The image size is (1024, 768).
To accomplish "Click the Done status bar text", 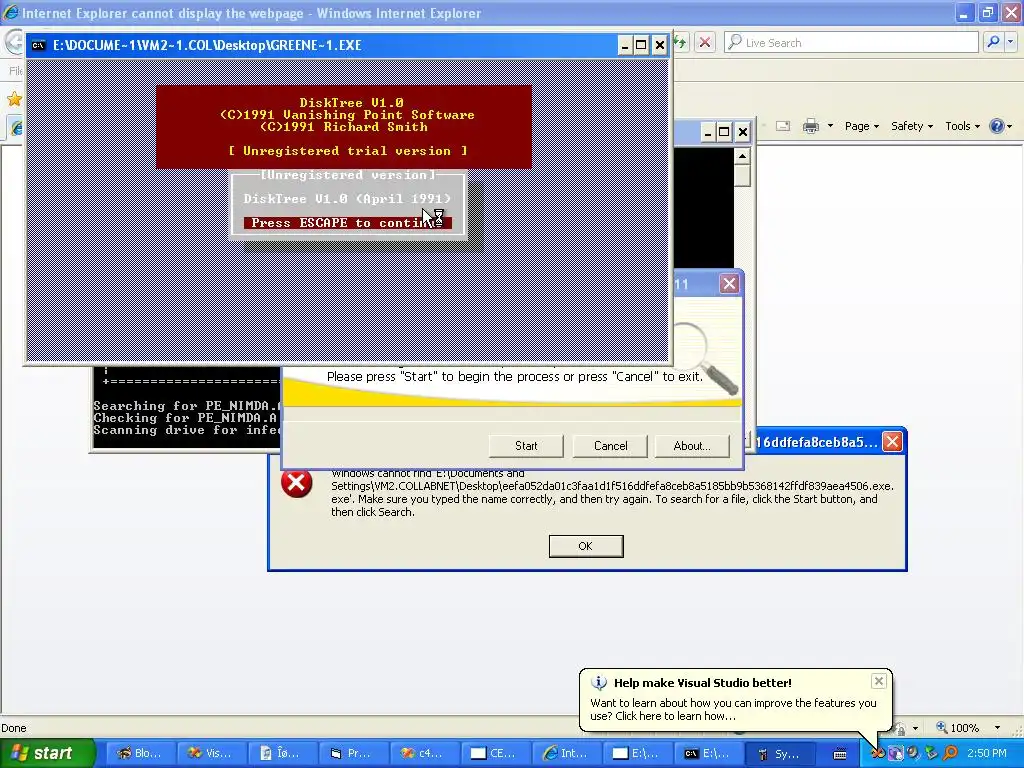I will coord(14,728).
